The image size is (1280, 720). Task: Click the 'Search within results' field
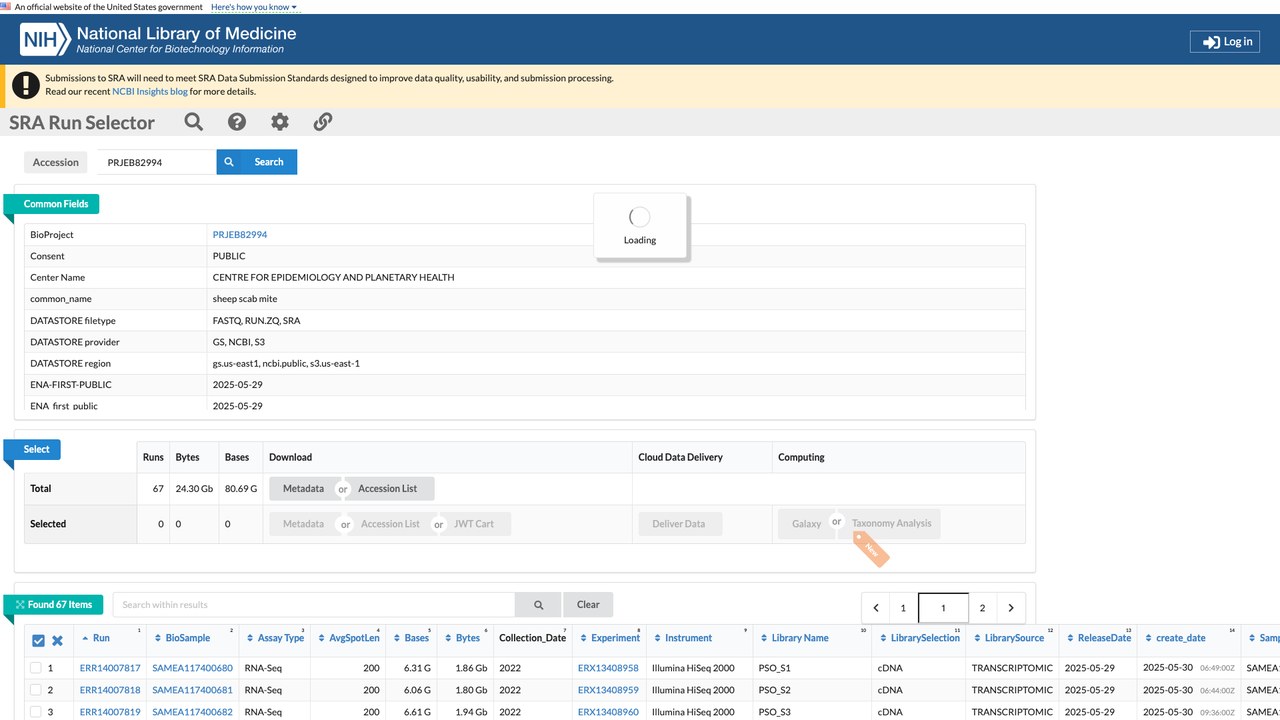[x=314, y=605]
